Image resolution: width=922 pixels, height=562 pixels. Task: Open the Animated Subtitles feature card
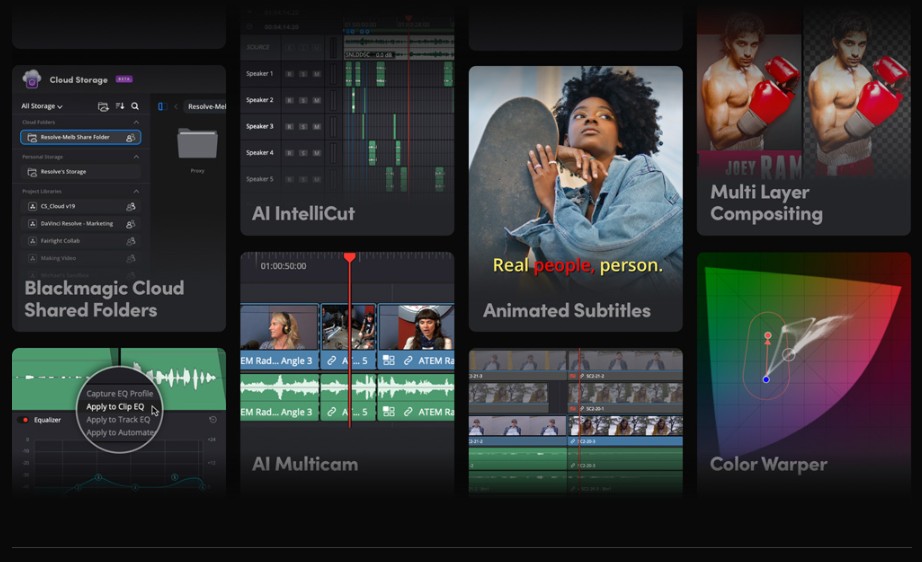click(x=576, y=199)
